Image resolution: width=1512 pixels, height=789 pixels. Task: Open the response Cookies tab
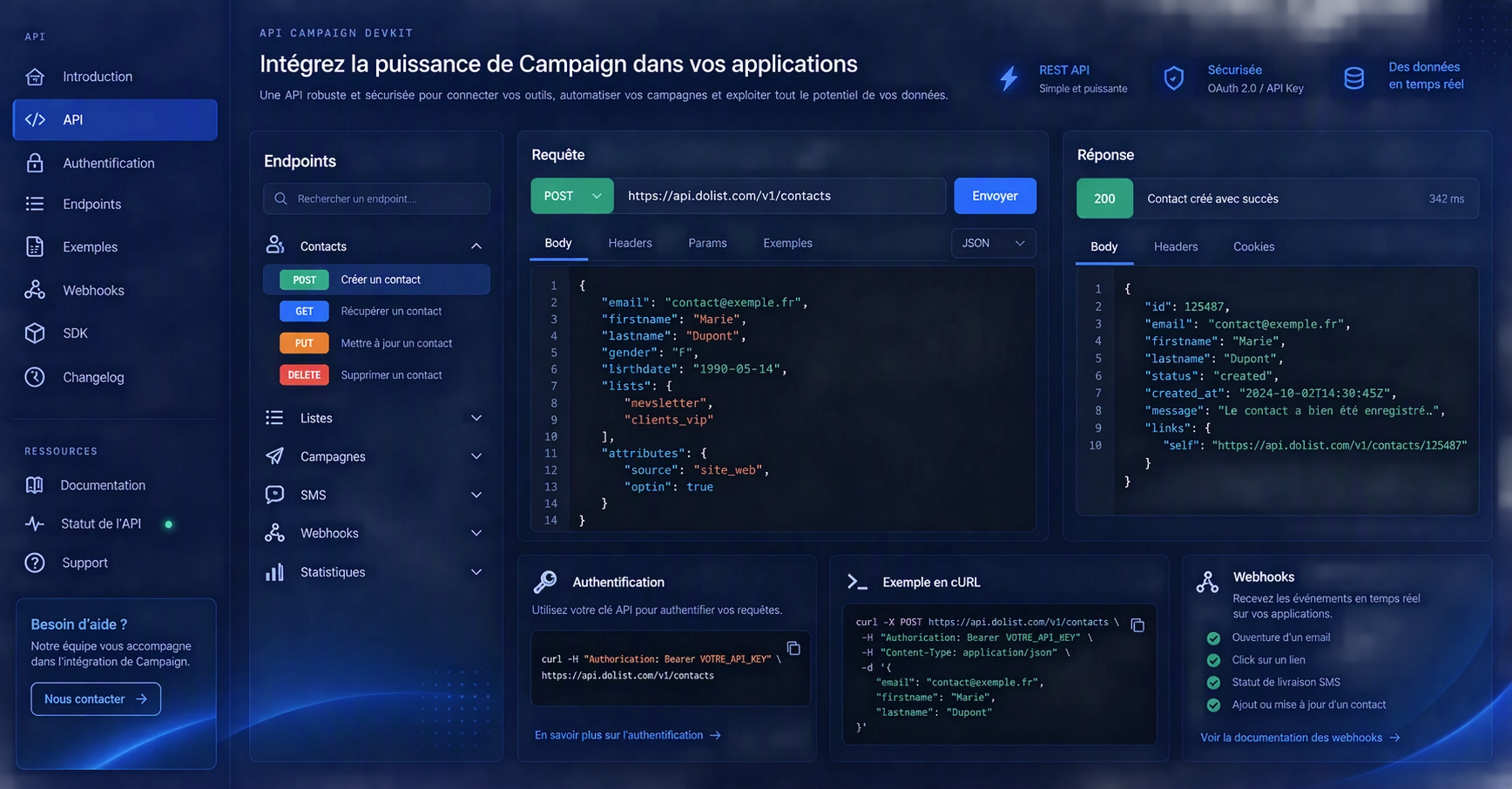(1253, 246)
